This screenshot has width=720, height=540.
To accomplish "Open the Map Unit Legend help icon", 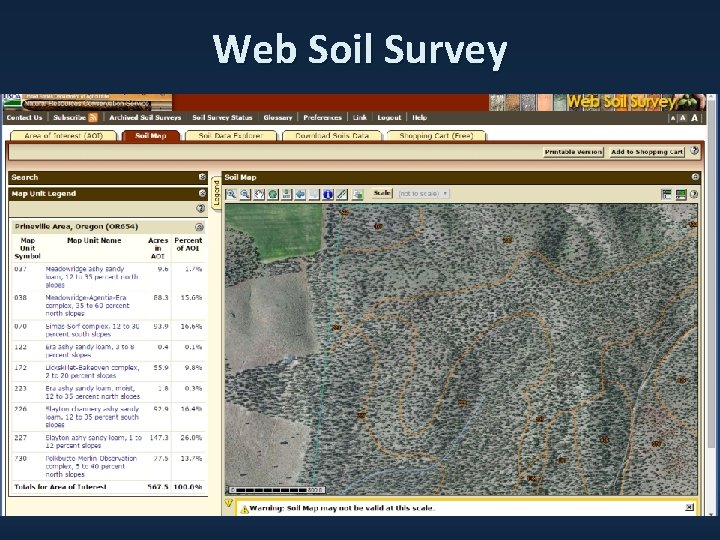I will (x=201, y=208).
